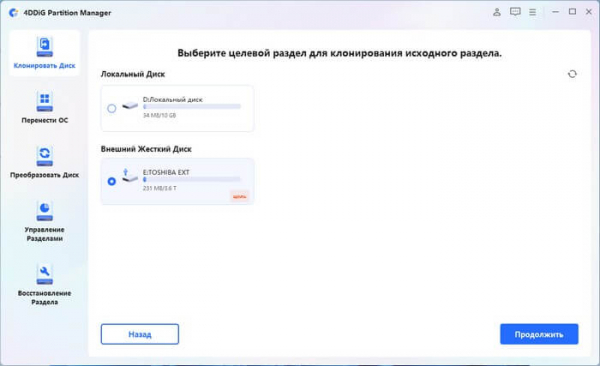This screenshot has height=366, width=600.
Task: Select the E: TOSHIBA EXT radio button
Action: click(x=112, y=181)
